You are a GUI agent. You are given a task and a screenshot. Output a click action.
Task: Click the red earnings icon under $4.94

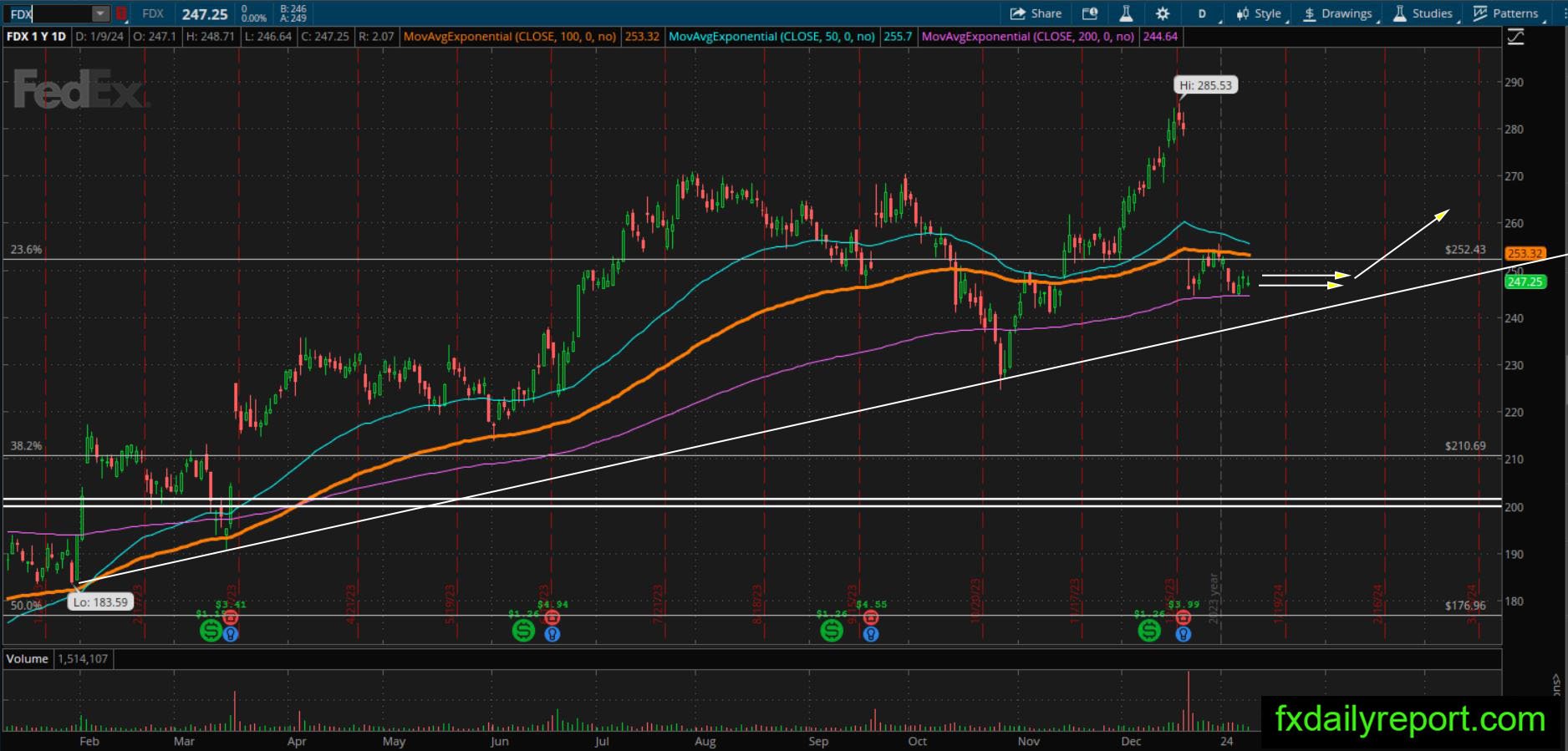tap(552, 617)
